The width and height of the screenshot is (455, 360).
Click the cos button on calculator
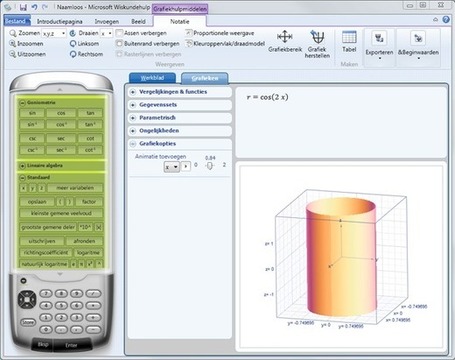click(x=61, y=113)
